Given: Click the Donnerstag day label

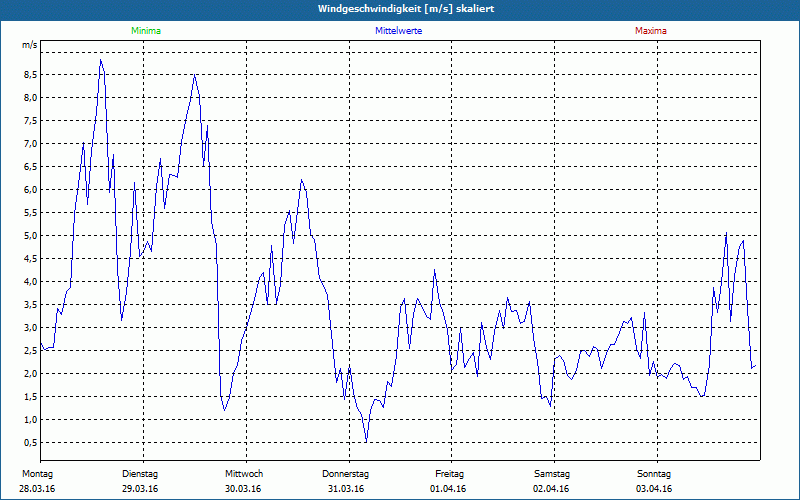Looking at the screenshot, I should tap(345, 474).
